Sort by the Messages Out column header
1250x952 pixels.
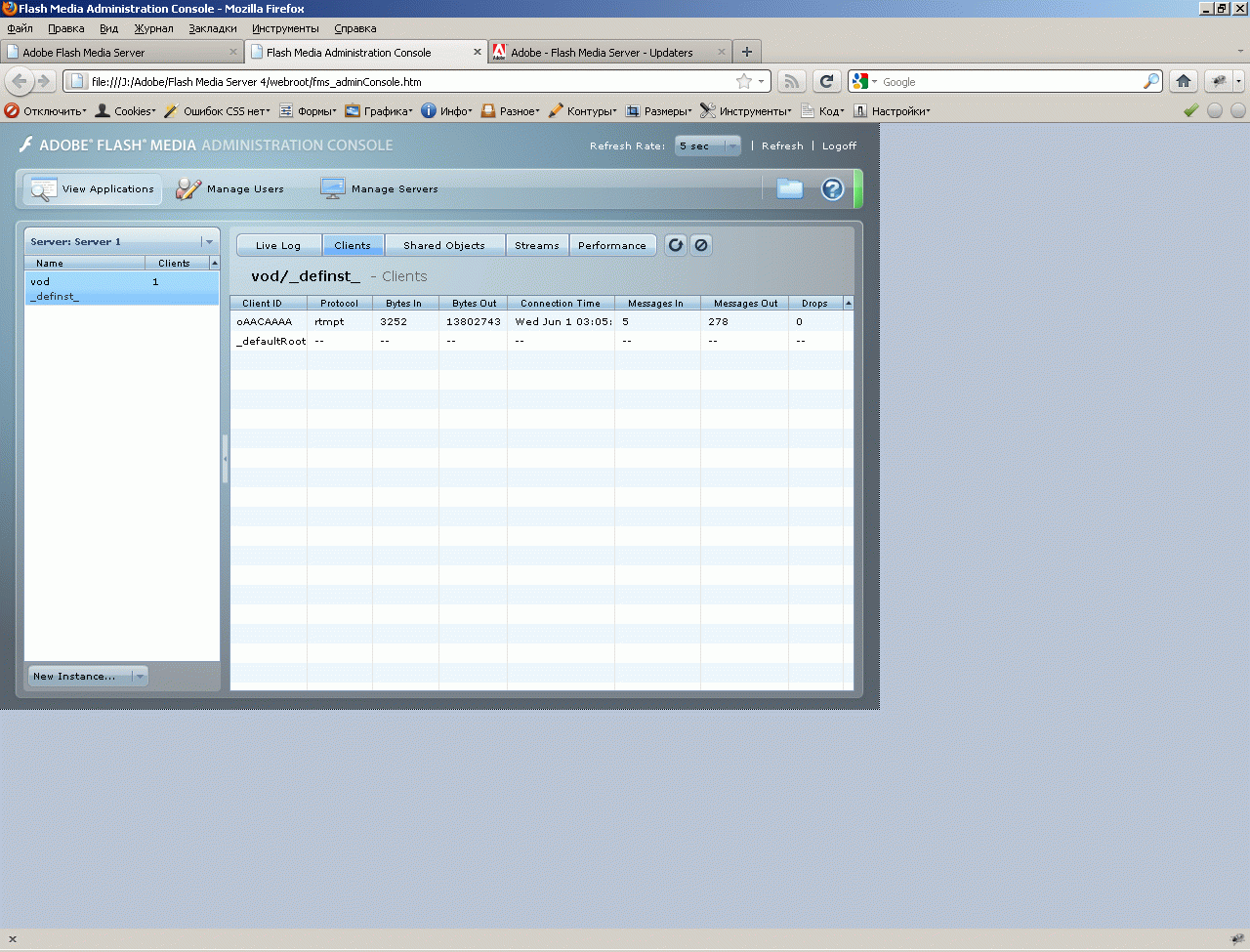pyautogui.click(x=745, y=303)
